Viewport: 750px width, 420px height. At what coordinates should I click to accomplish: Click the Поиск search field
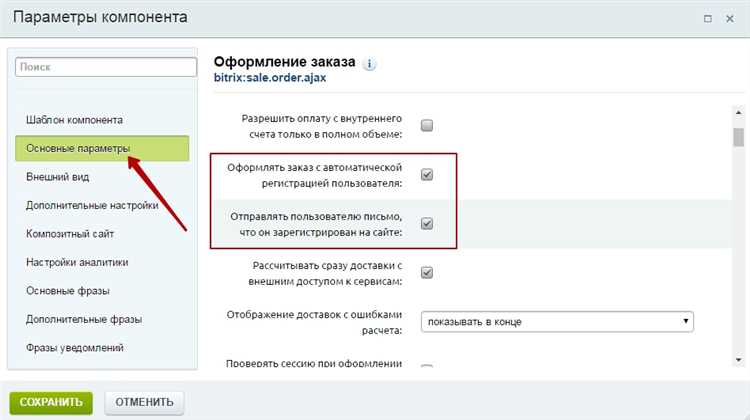pos(106,67)
